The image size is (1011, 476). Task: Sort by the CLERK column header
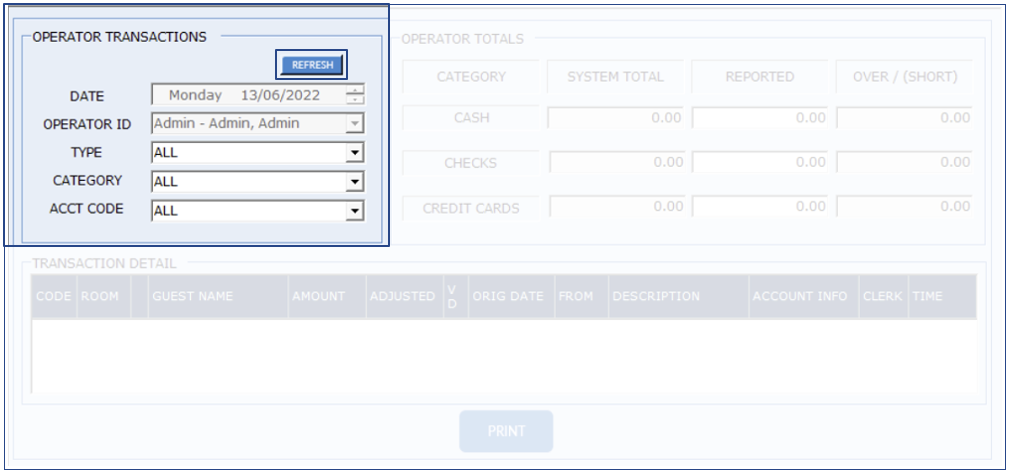click(882, 297)
